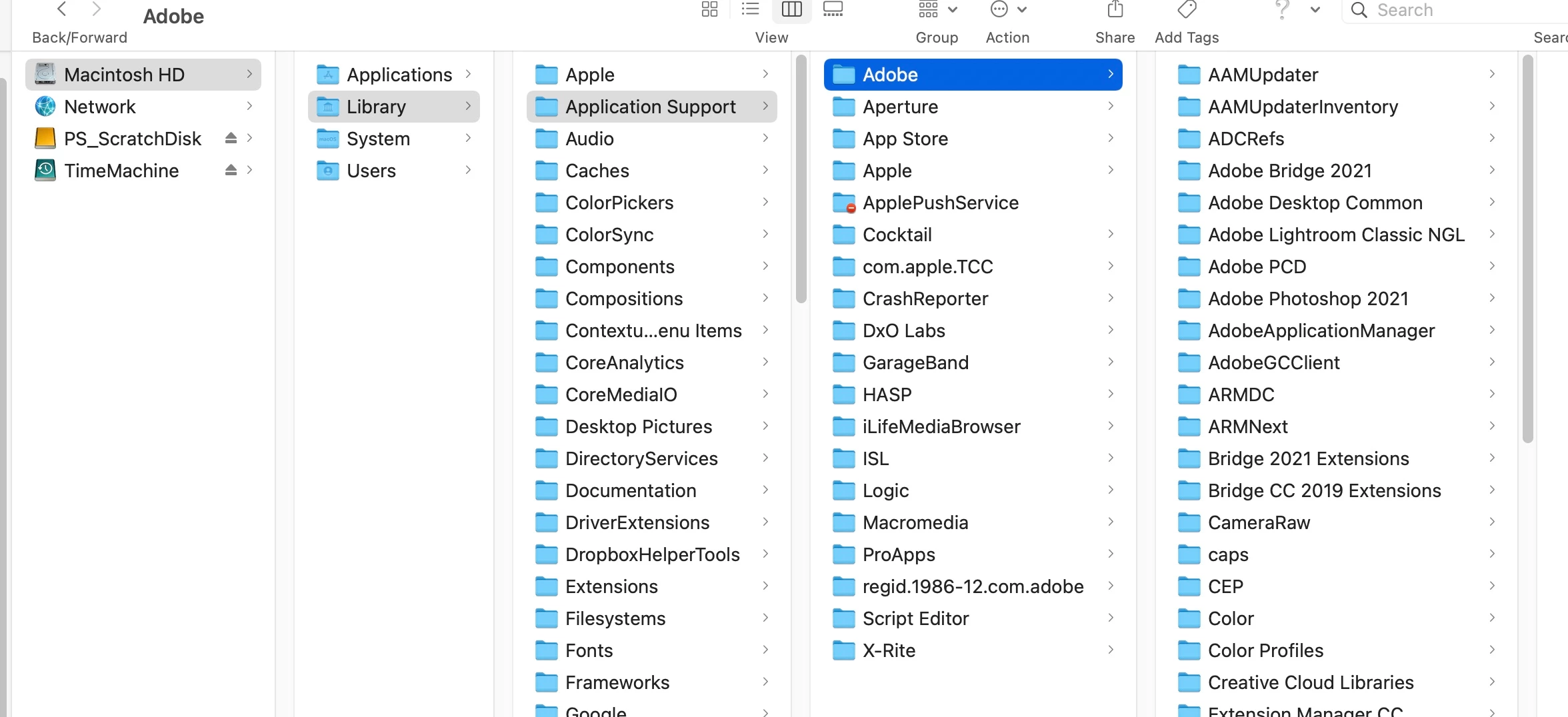Select the Desktop Pictures folder
The width and height of the screenshot is (1568, 717).
coord(652,426)
